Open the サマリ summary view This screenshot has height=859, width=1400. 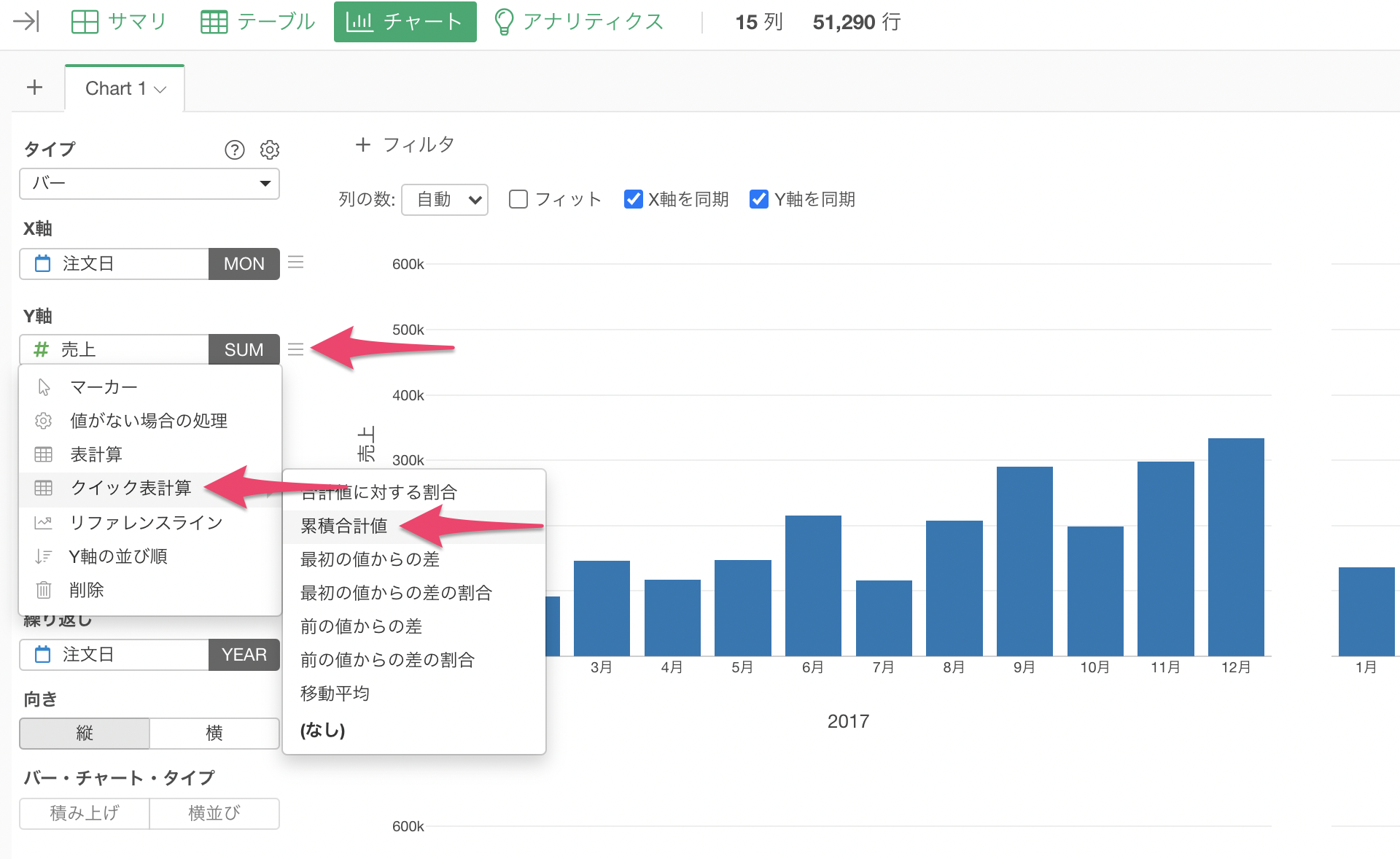coord(119,22)
